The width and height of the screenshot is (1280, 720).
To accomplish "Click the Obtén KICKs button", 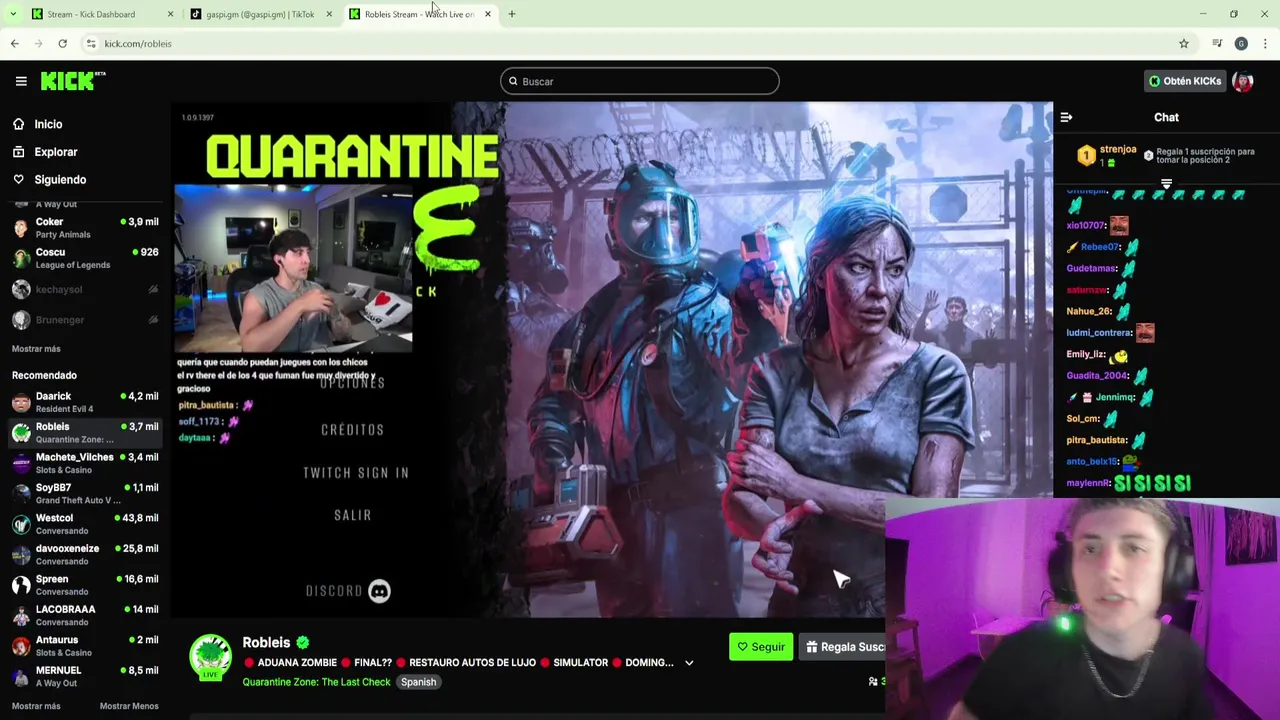I will coord(1185,81).
